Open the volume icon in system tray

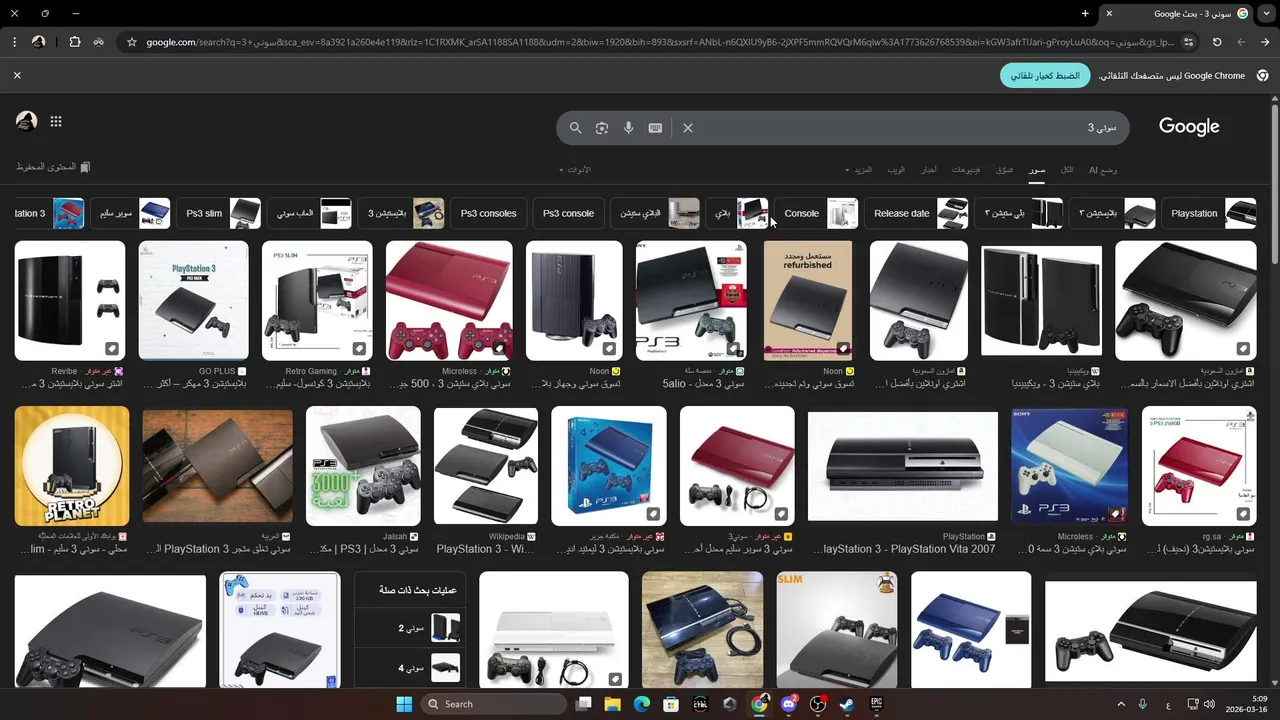point(1210,704)
